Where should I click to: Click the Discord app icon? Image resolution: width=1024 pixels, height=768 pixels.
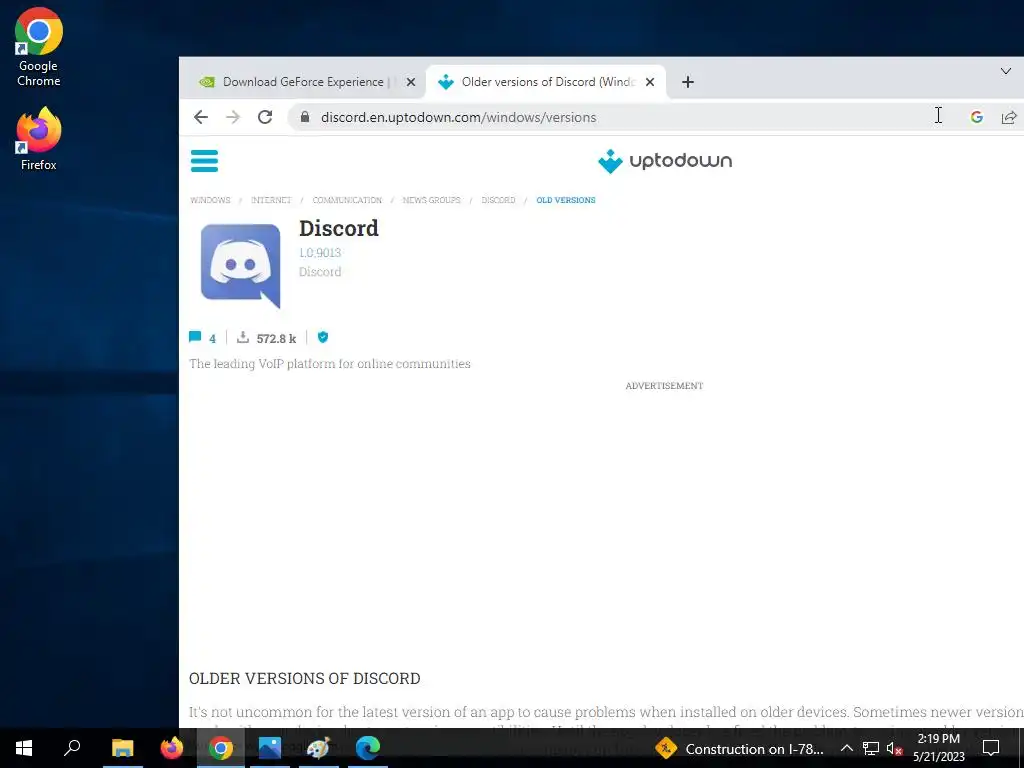[240, 266]
